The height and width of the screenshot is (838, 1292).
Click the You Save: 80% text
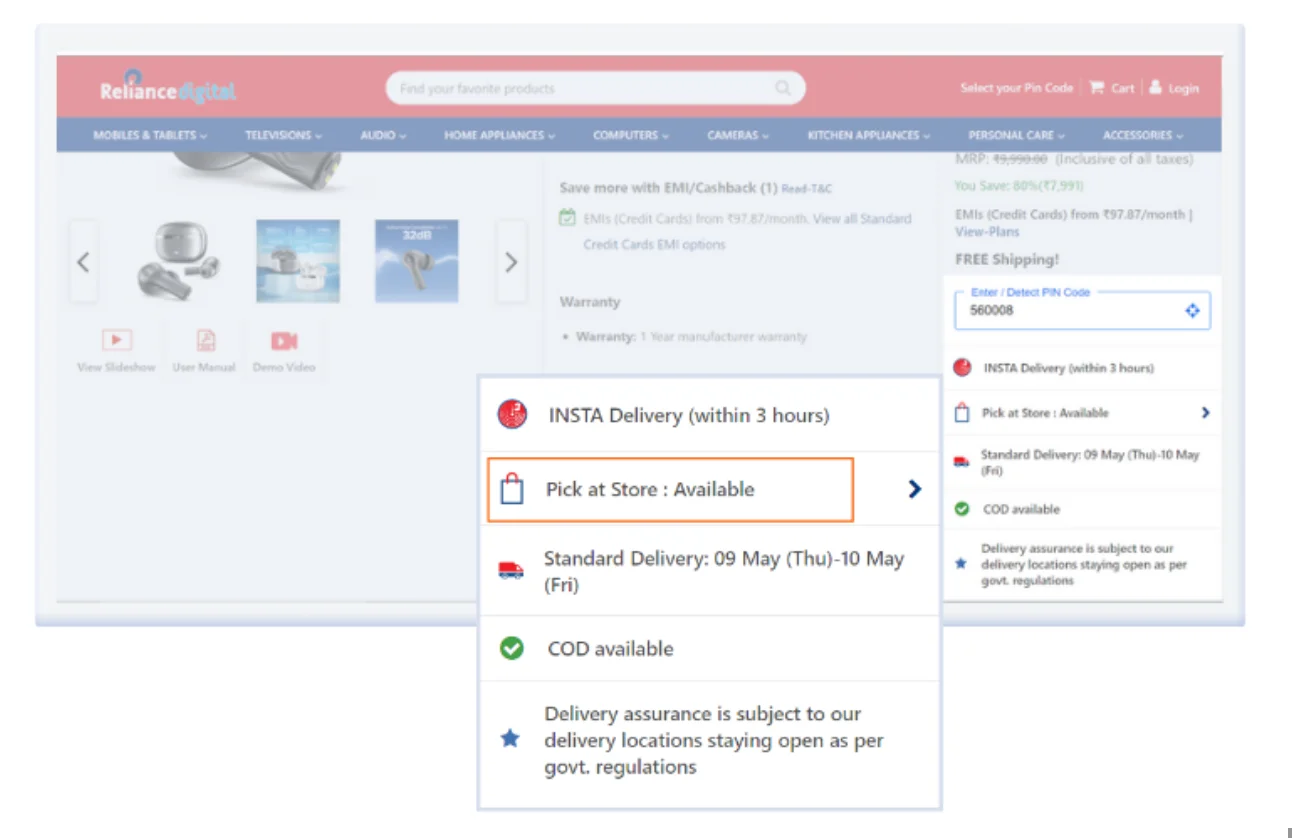(x=1019, y=186)
